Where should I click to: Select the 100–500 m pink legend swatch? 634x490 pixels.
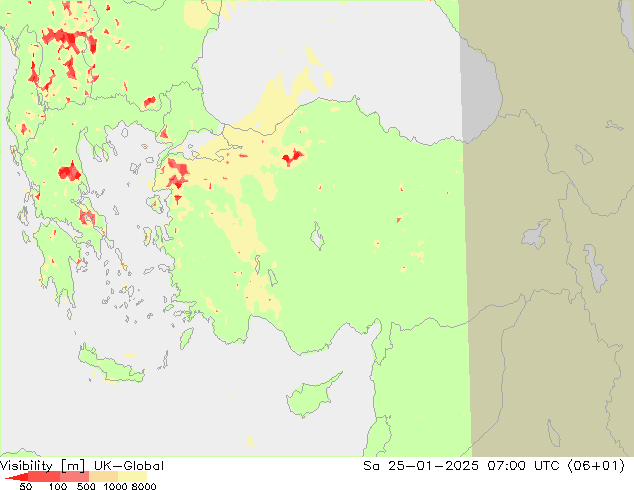[74, 476]
